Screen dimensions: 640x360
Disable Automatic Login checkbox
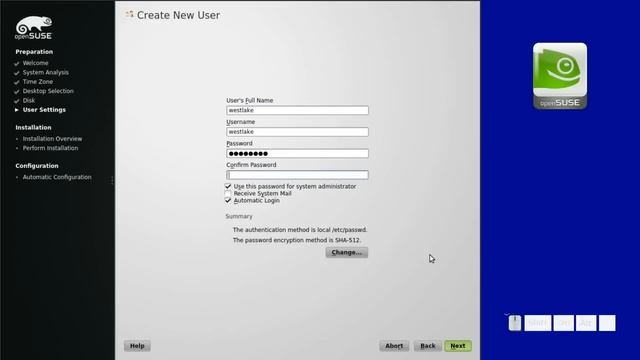tap(228, 200)
